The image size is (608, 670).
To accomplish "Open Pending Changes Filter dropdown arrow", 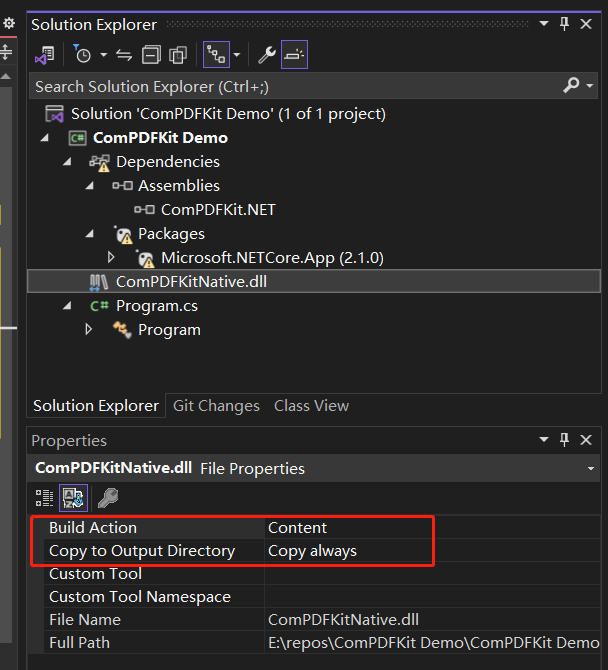I will tap(103, 55).
